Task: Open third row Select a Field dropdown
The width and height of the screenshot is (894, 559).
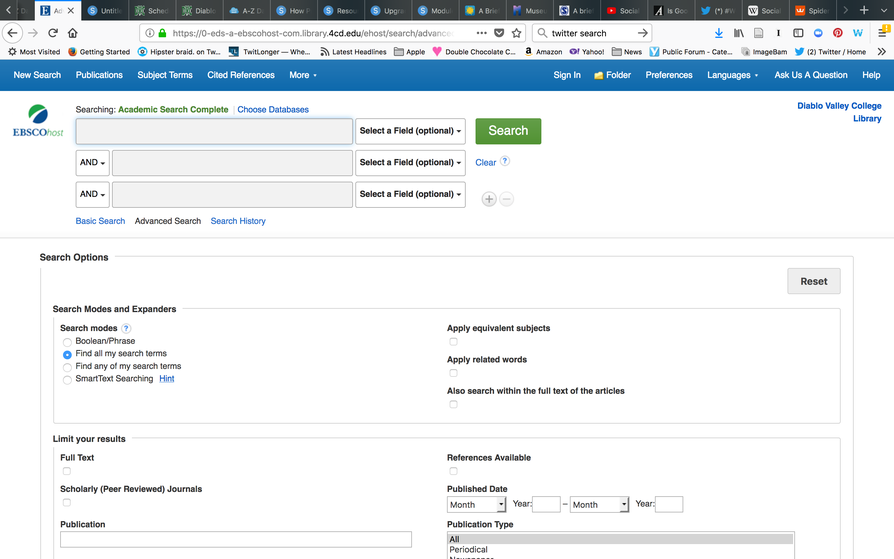Action: 411,195
